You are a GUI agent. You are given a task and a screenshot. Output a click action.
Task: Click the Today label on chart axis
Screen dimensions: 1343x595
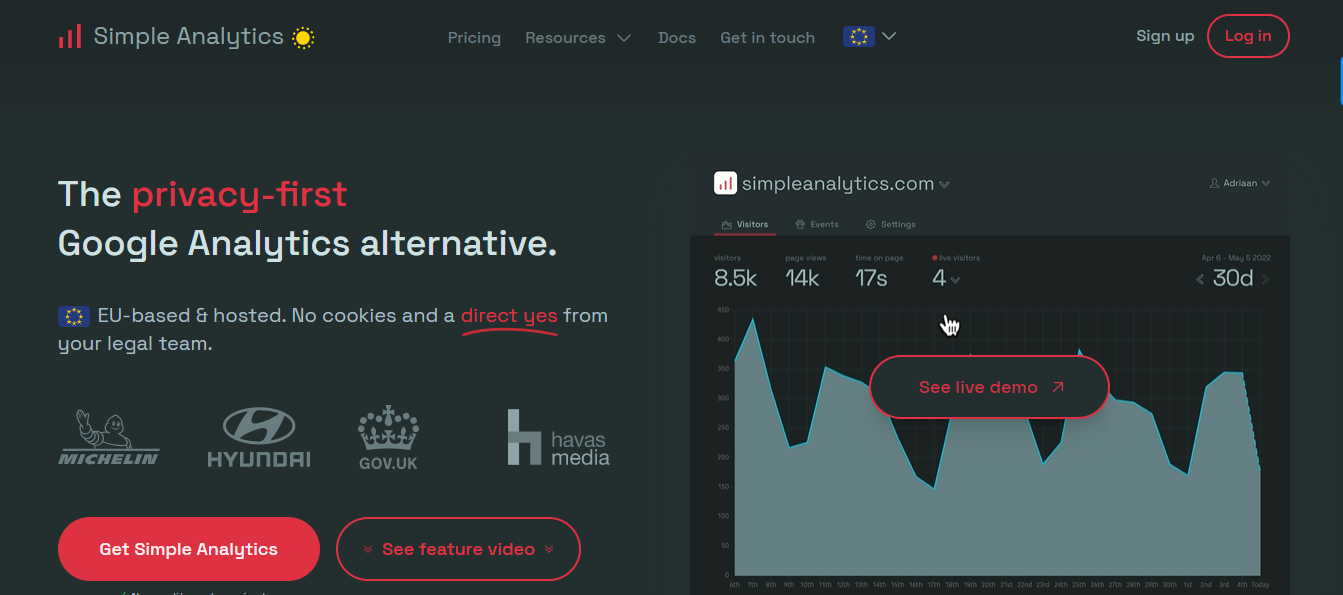(x=1260, y=585)
